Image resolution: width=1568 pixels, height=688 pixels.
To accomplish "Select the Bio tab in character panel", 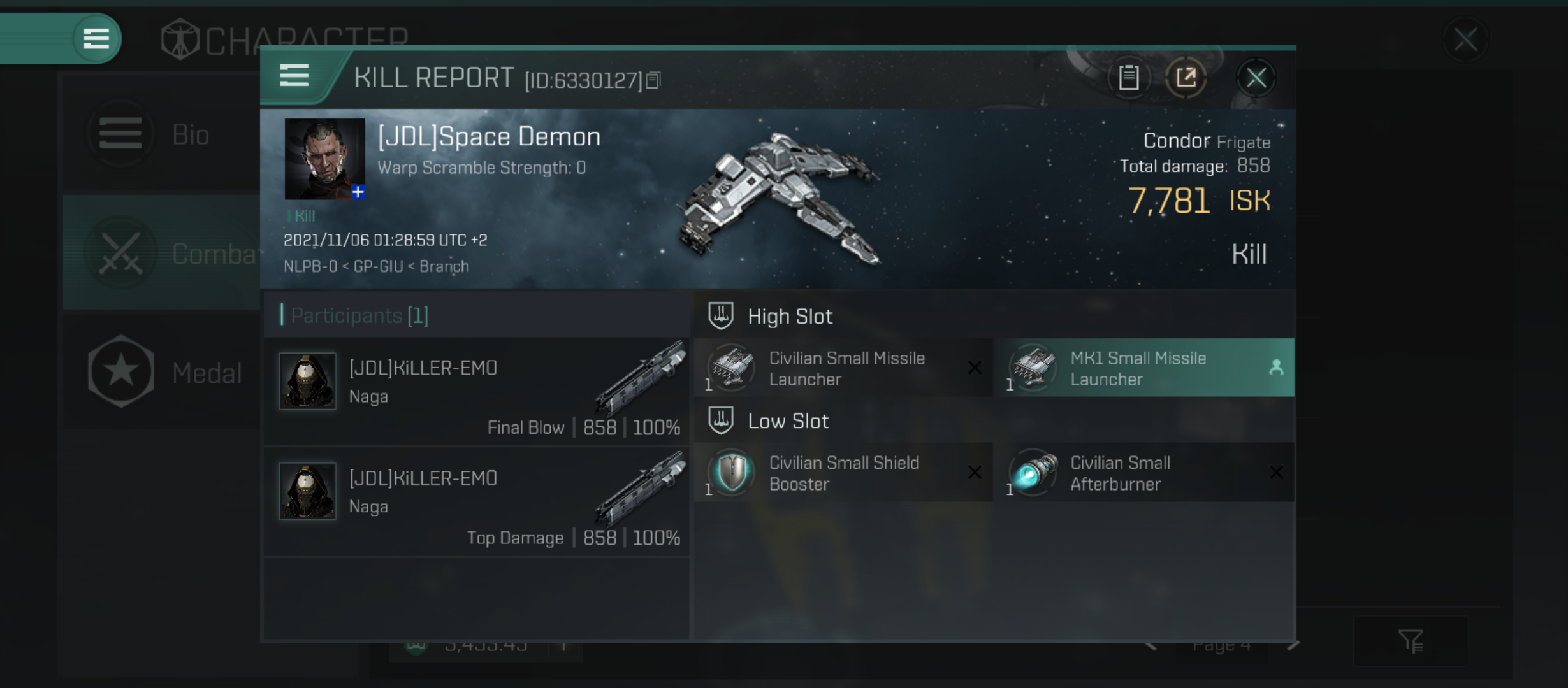I will [x=165, y=133].
